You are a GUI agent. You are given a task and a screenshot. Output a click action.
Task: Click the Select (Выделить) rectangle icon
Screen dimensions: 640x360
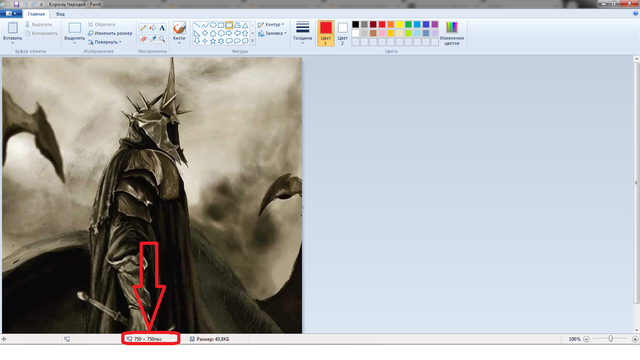(x=75, y=28)
